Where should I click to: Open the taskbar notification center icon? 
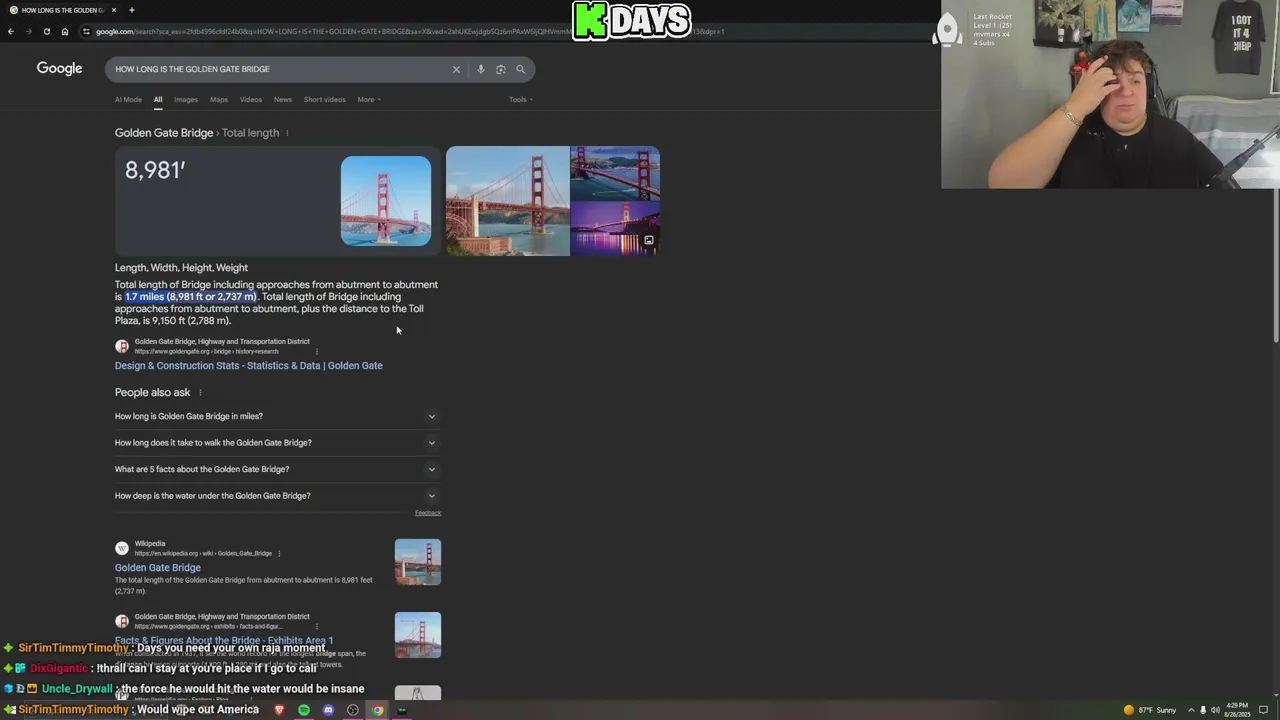pyautogui.click(x=1263, y=710)
